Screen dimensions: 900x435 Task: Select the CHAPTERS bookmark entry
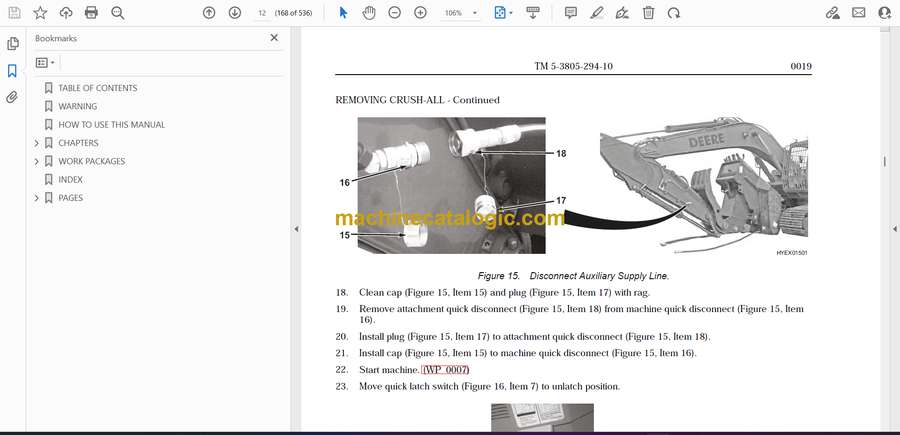(x=78, y=143)
